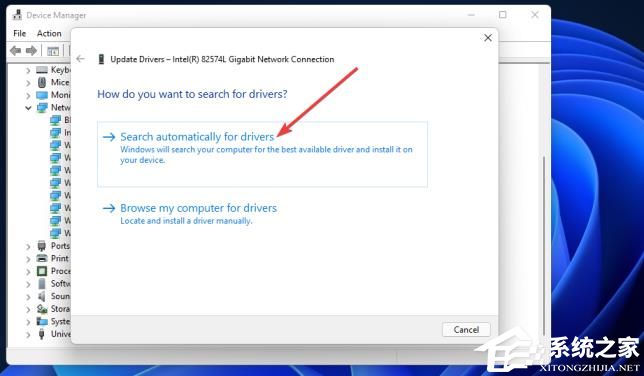
Task: Select the monitor category icon
Action: (42, 95)
